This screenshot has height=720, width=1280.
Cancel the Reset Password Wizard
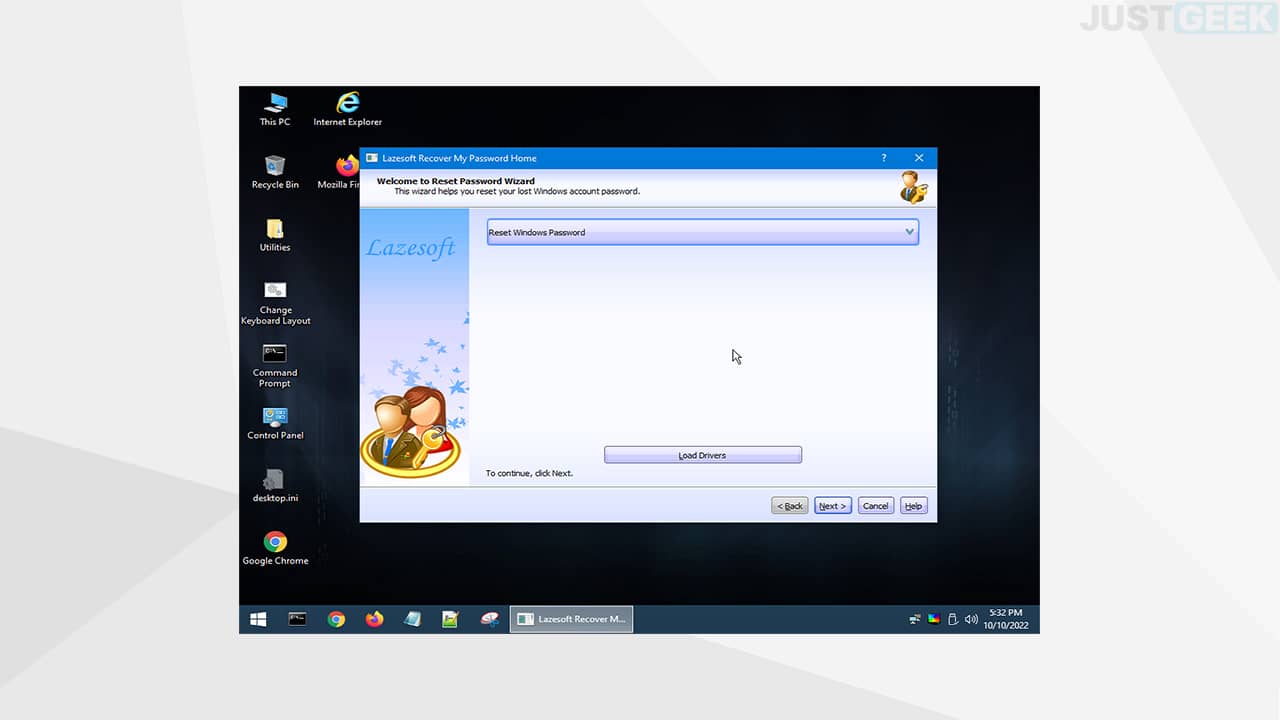point(875,506)
